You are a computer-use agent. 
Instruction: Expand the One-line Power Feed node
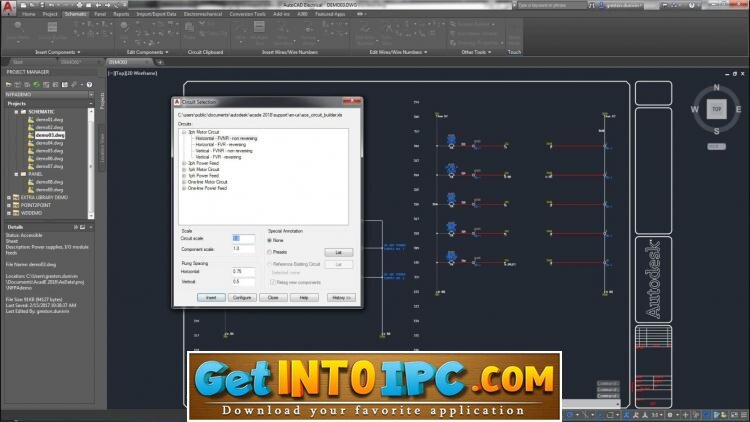click(x=184, y=188)
